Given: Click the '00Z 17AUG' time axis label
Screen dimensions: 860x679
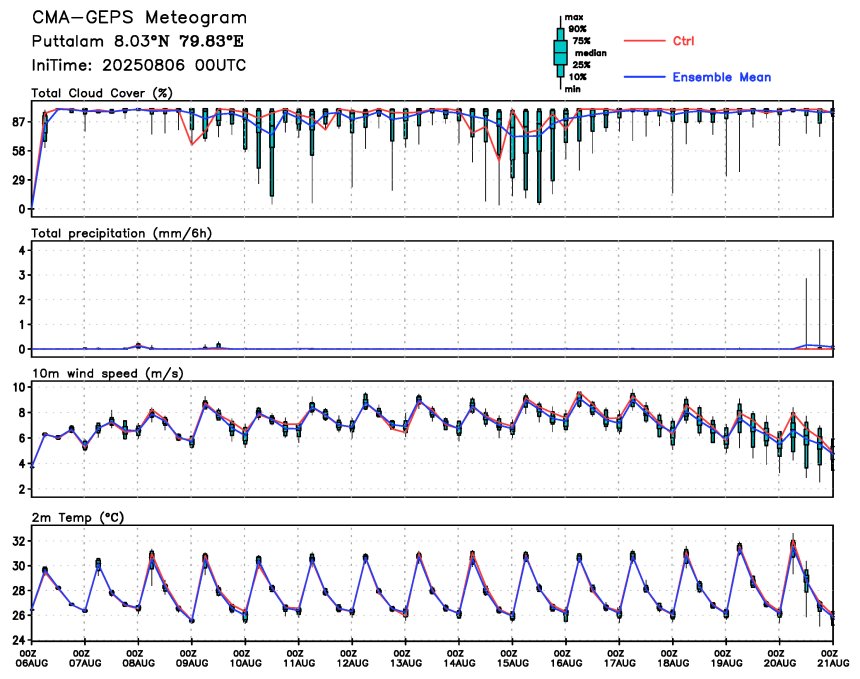Looking at the screenshot, I should click(x=620, y=658).
